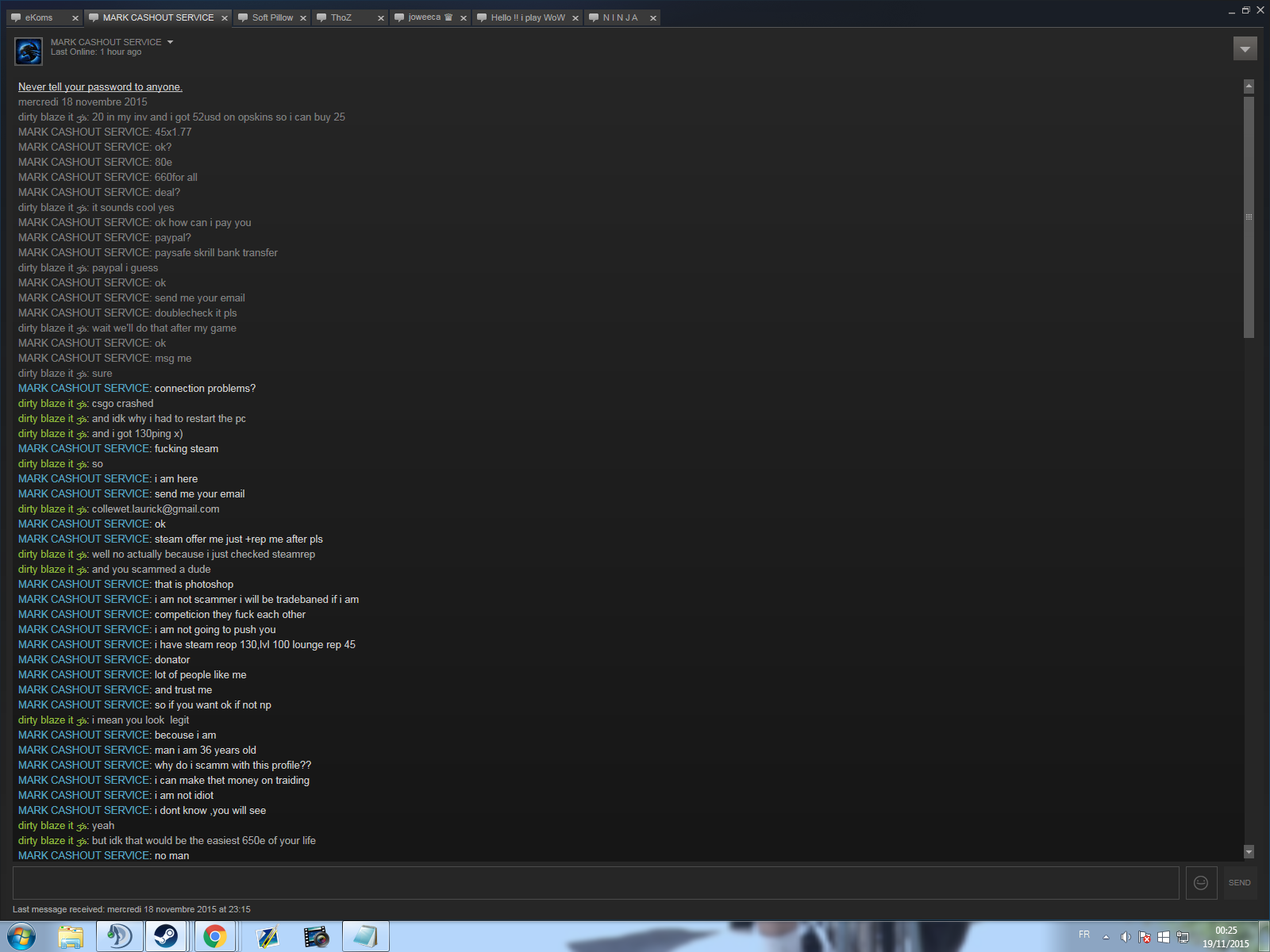This screenshot has width=1270, height=952.
Task: Click the network connection tray icon
Action: click(x=1182, y=937)
